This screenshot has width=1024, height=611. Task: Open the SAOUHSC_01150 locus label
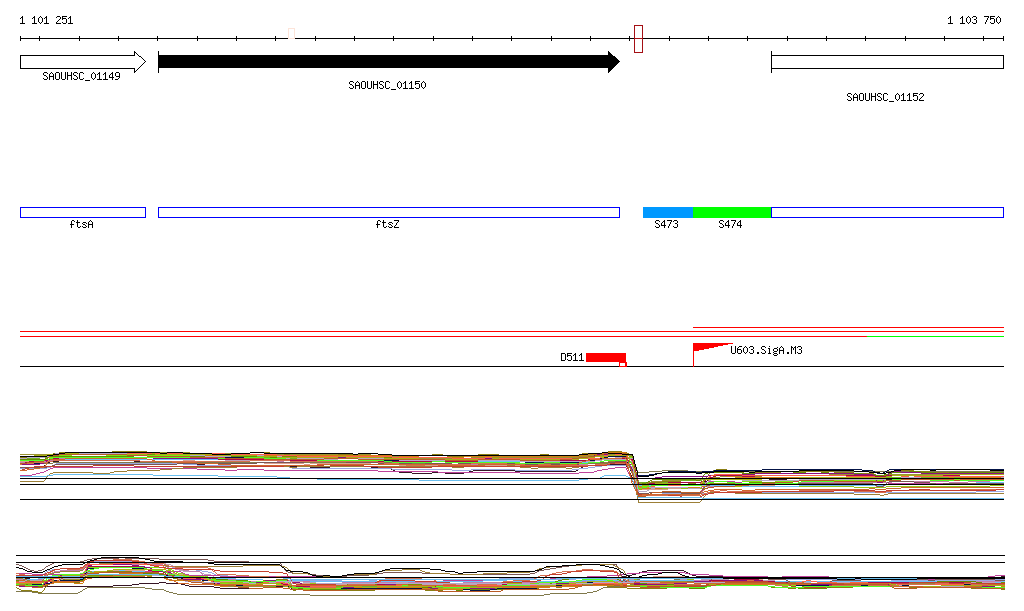coord(387,86)
